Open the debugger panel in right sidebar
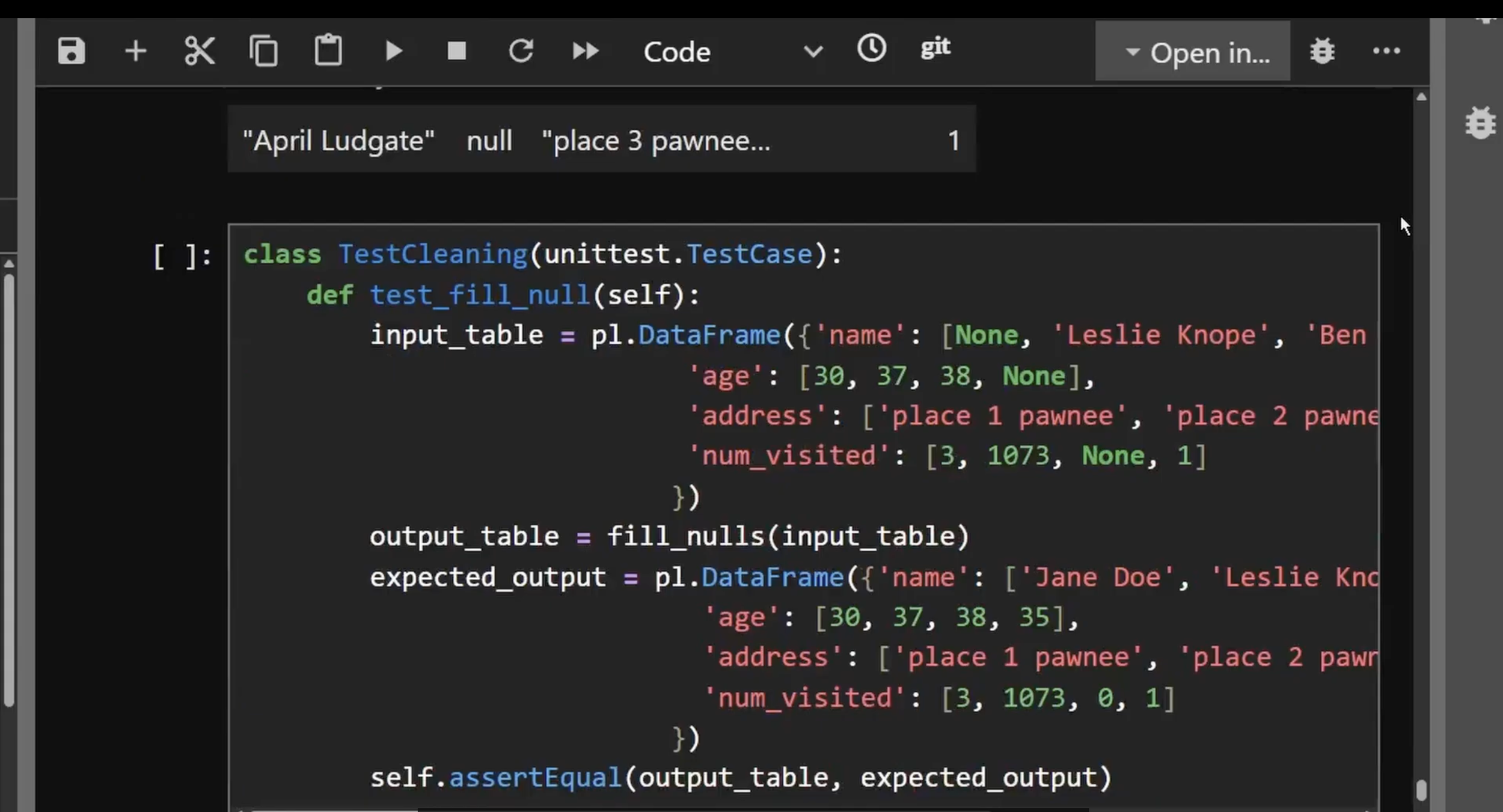This screenshot has width=1503, height=812. (x=1481, y=123)
